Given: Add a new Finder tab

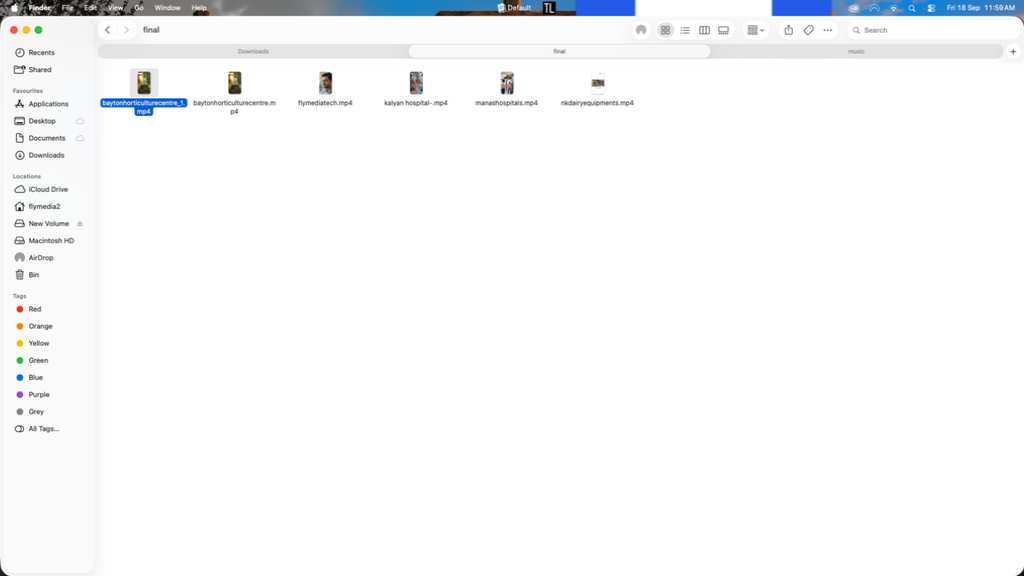Looking at the screenshot, I should click(1013, 52).
